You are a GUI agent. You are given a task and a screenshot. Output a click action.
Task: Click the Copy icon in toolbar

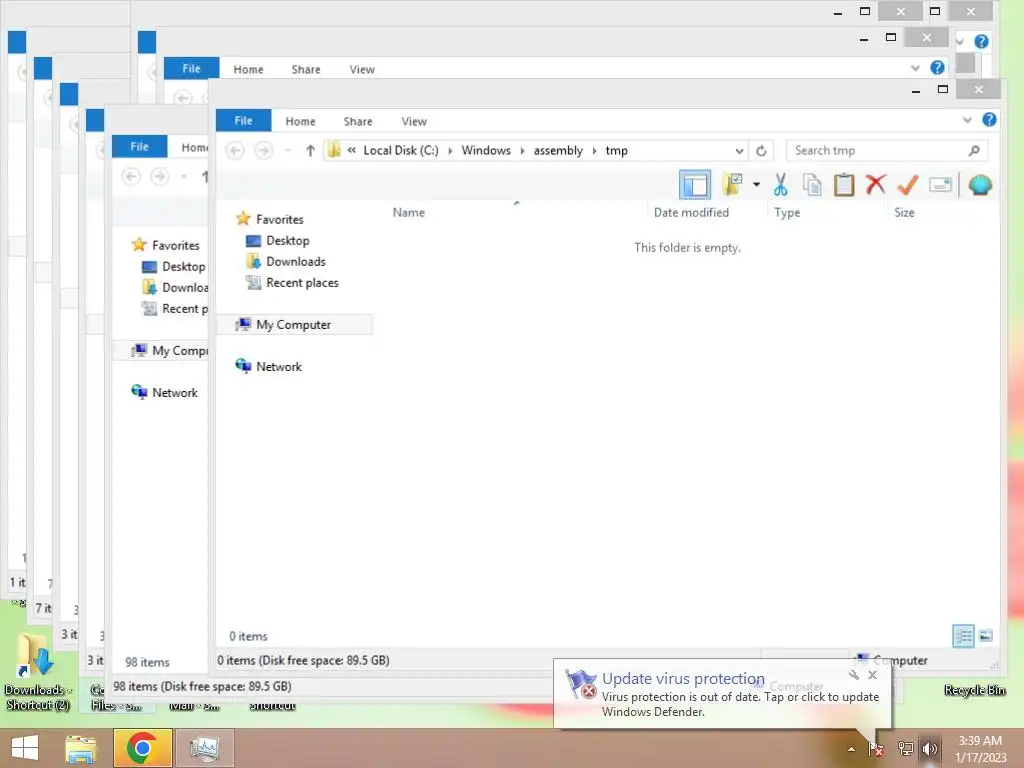(812, 185)
